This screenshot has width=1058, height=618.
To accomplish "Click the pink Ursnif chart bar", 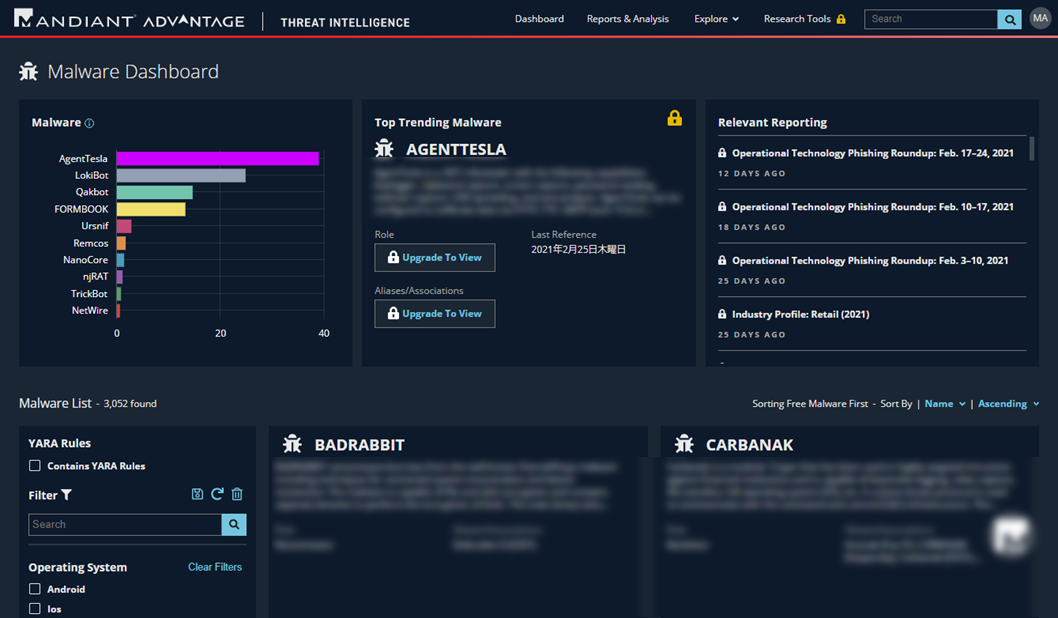I will coord(124,226).
